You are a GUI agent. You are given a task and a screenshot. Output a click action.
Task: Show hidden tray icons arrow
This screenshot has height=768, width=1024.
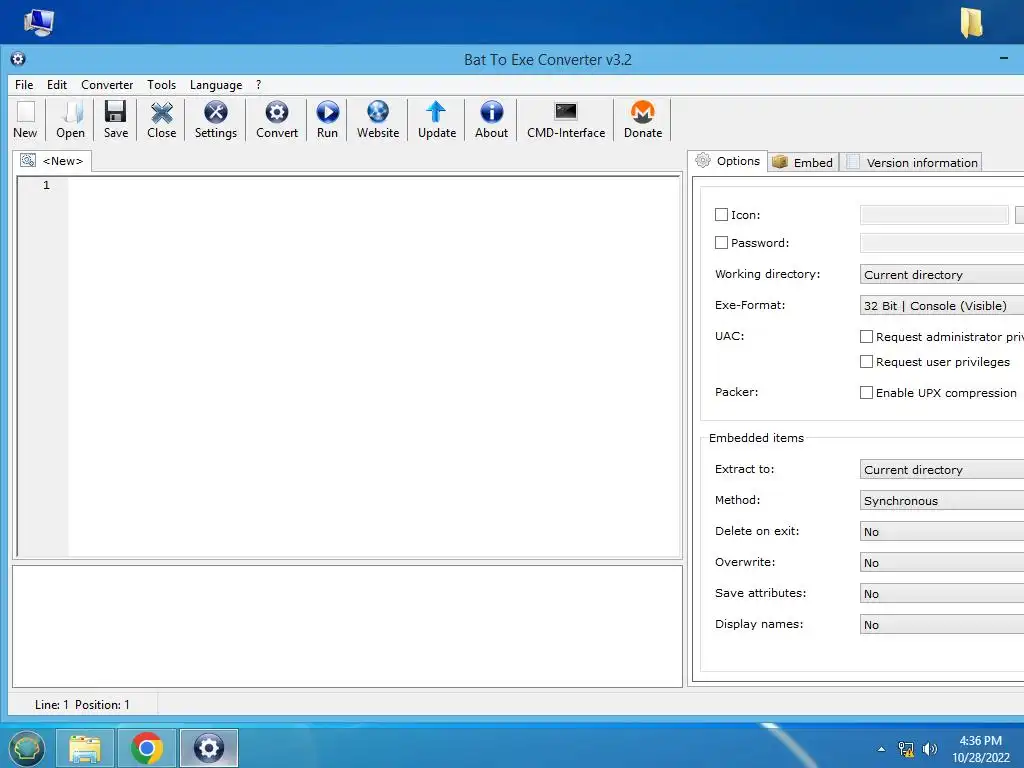(x=881, y=749)
